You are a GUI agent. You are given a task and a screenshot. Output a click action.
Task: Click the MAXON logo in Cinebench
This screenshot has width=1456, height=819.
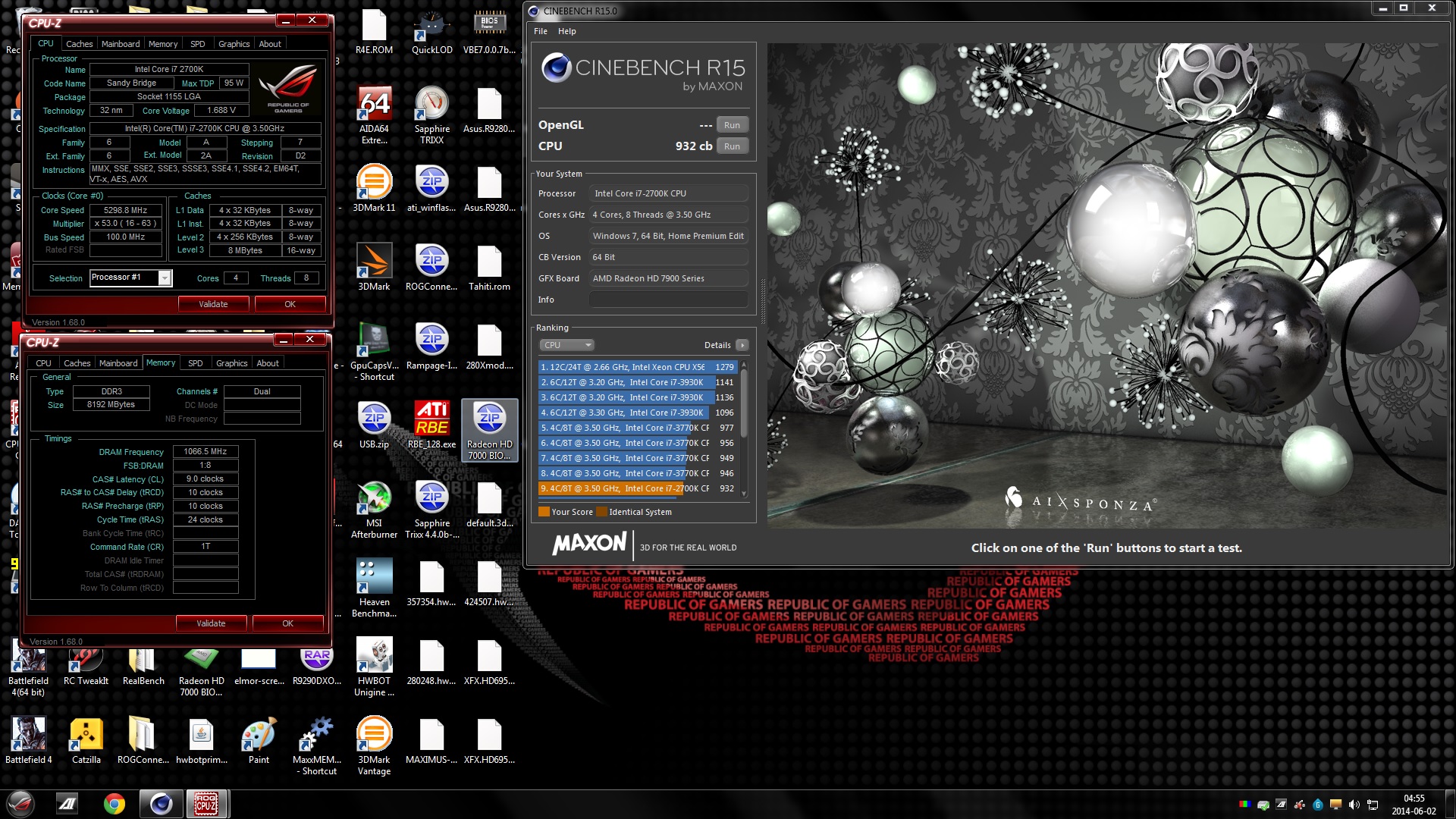(x=589, y=544)
